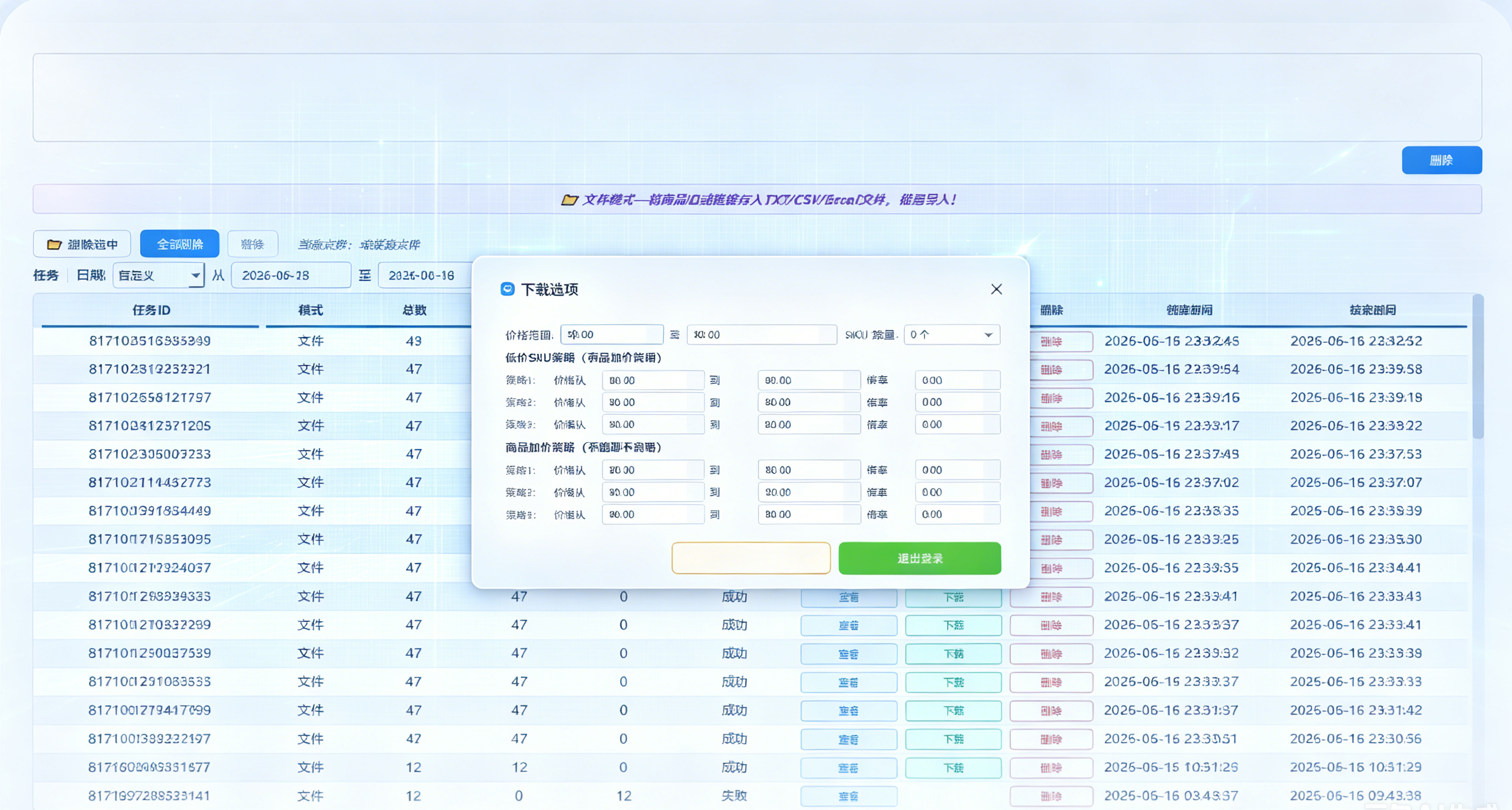Click the blue 全部 toolbar button
The image size is (1512, 810).
point(179,244)
